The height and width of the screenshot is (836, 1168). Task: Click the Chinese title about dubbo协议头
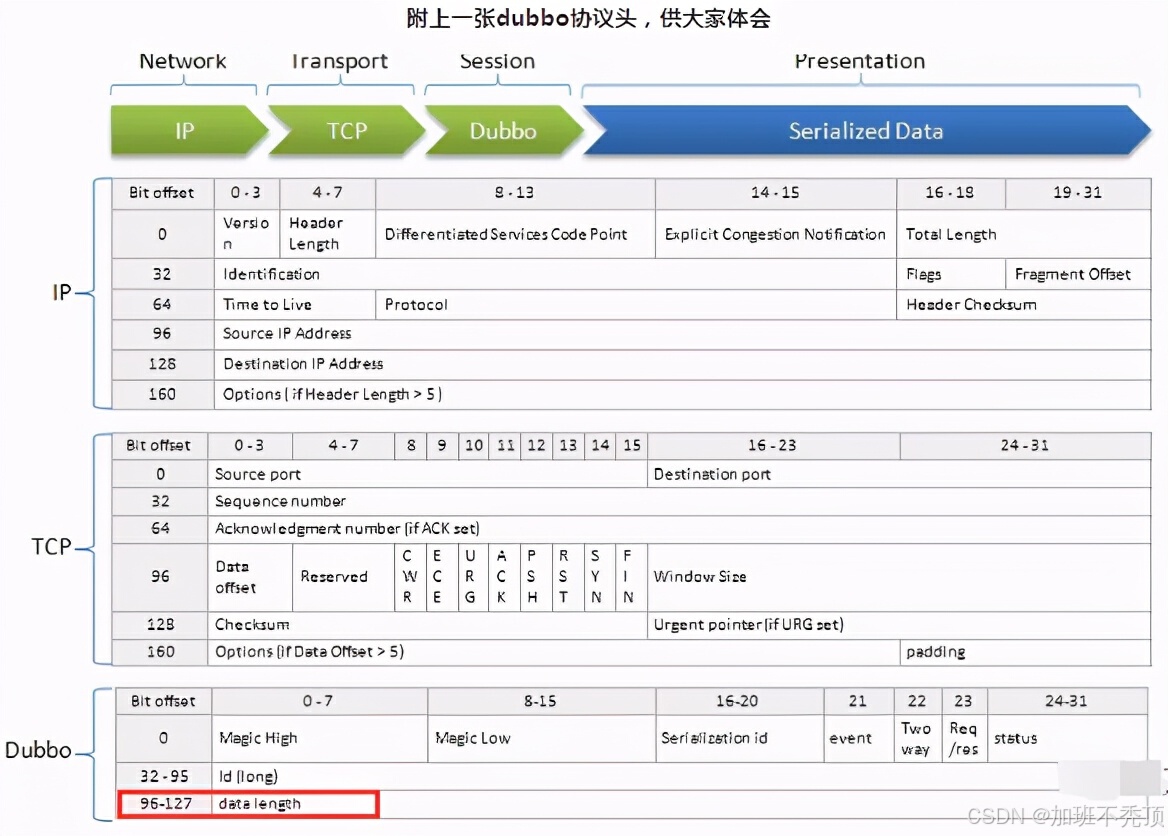click(x=588, y=18)
